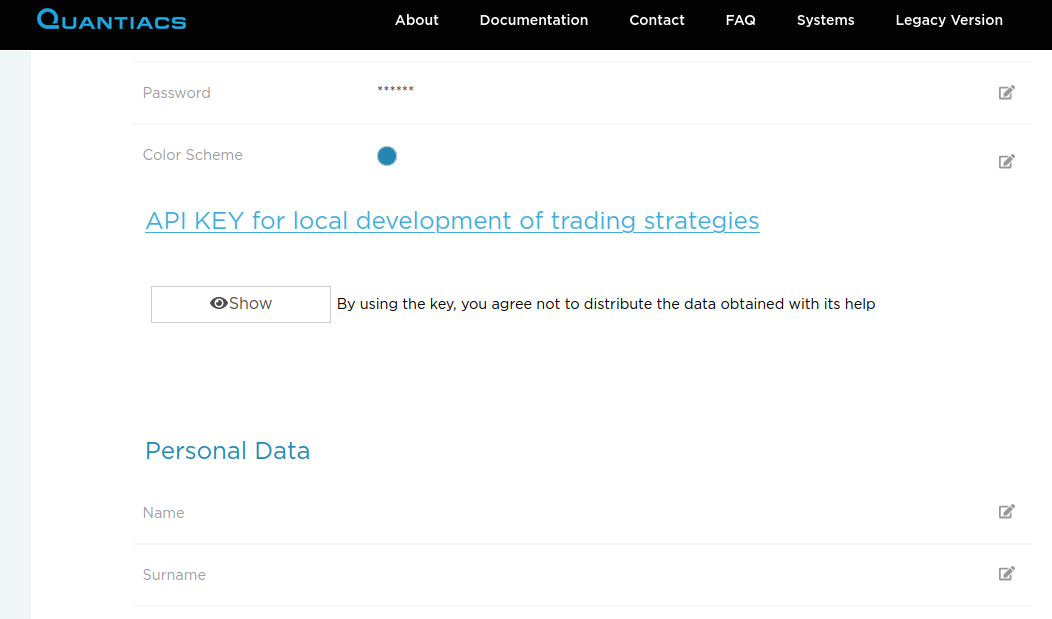1052x619 pixels.
Task: Open the Contact page
Action: [x=657, y=20]
